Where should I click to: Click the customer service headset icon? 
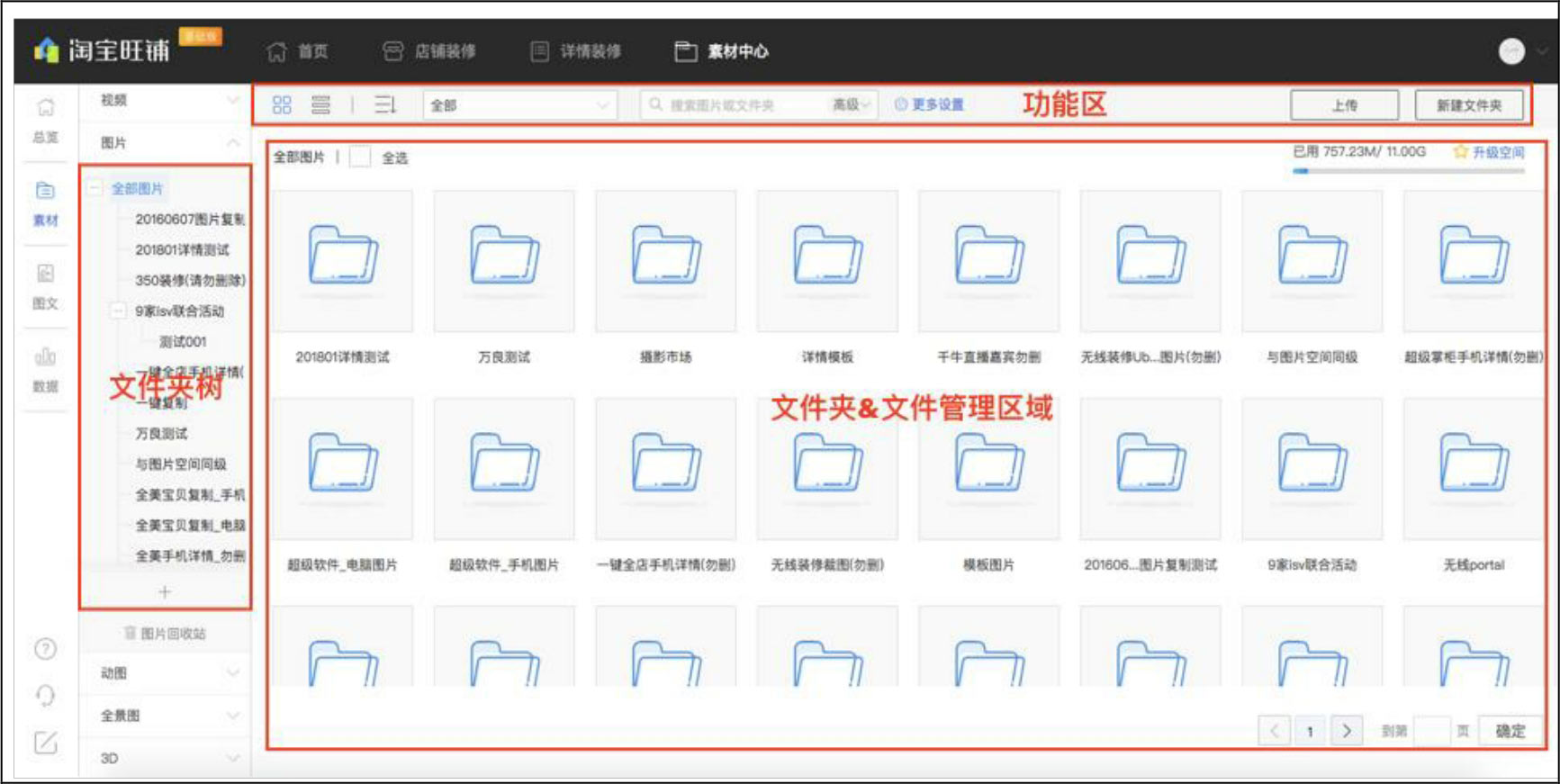point(46,696)
